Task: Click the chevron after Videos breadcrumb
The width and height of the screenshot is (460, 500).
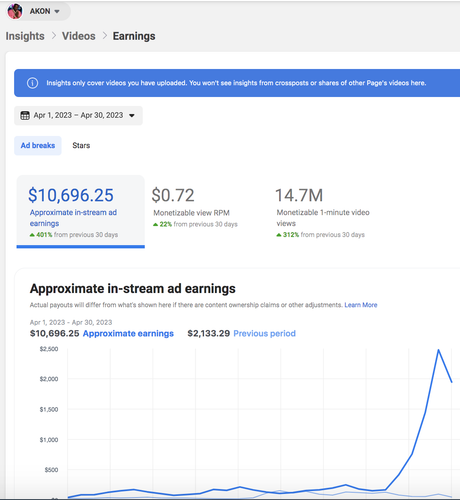Action: pyautogui.click(x=105, y=35)
